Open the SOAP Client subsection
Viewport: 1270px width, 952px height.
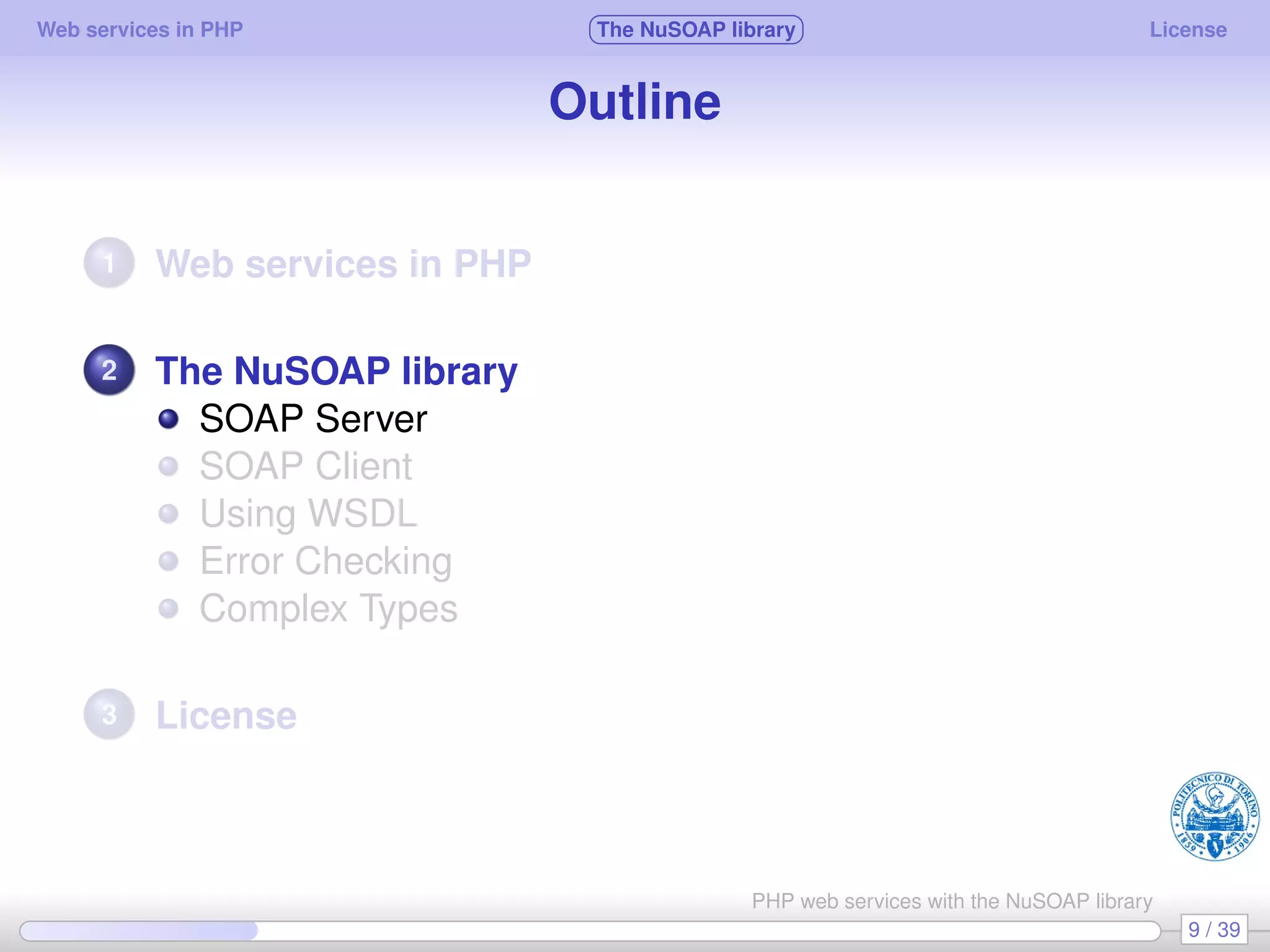click(x=306, y=466)
